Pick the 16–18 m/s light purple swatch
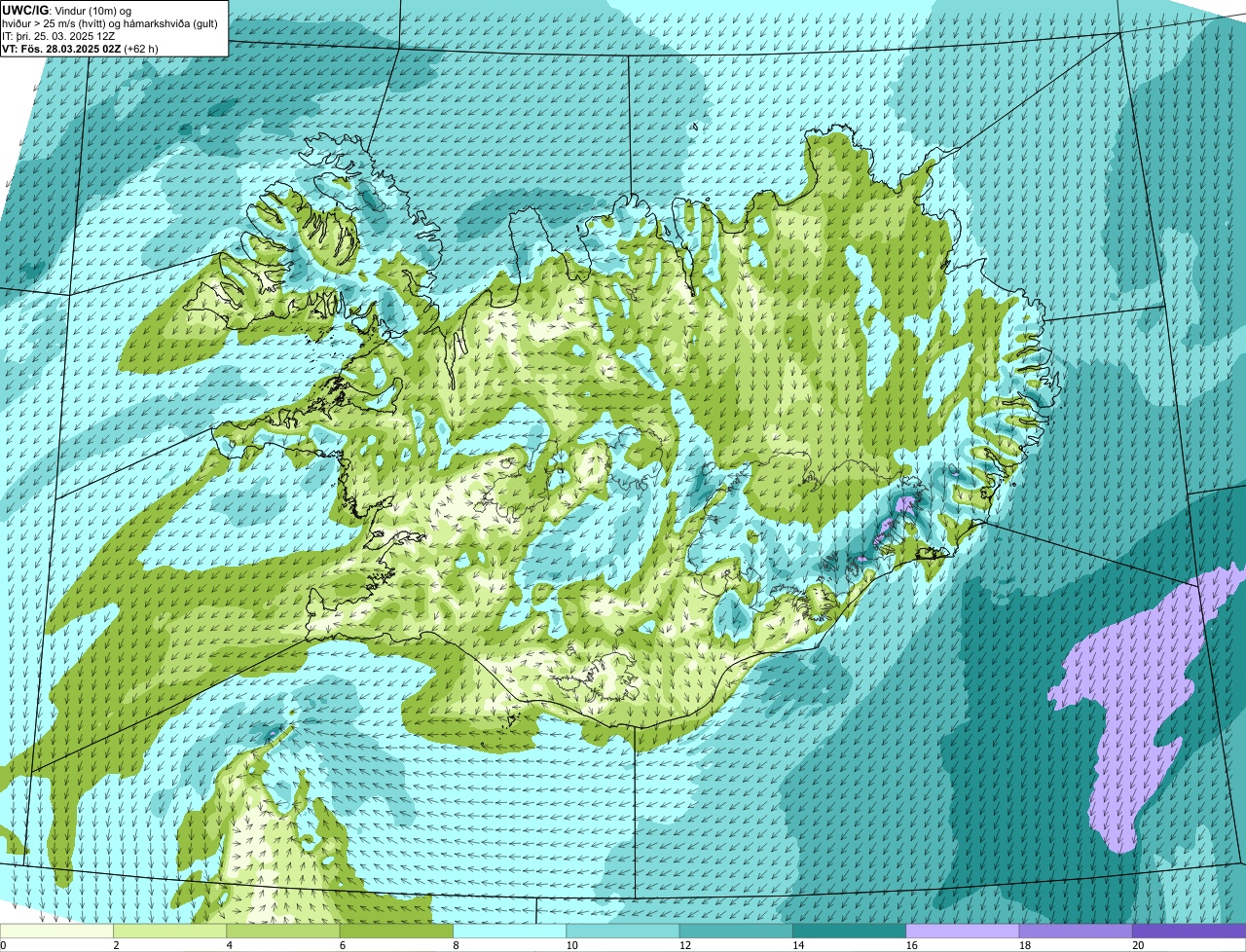 click(x=962, y=931)
